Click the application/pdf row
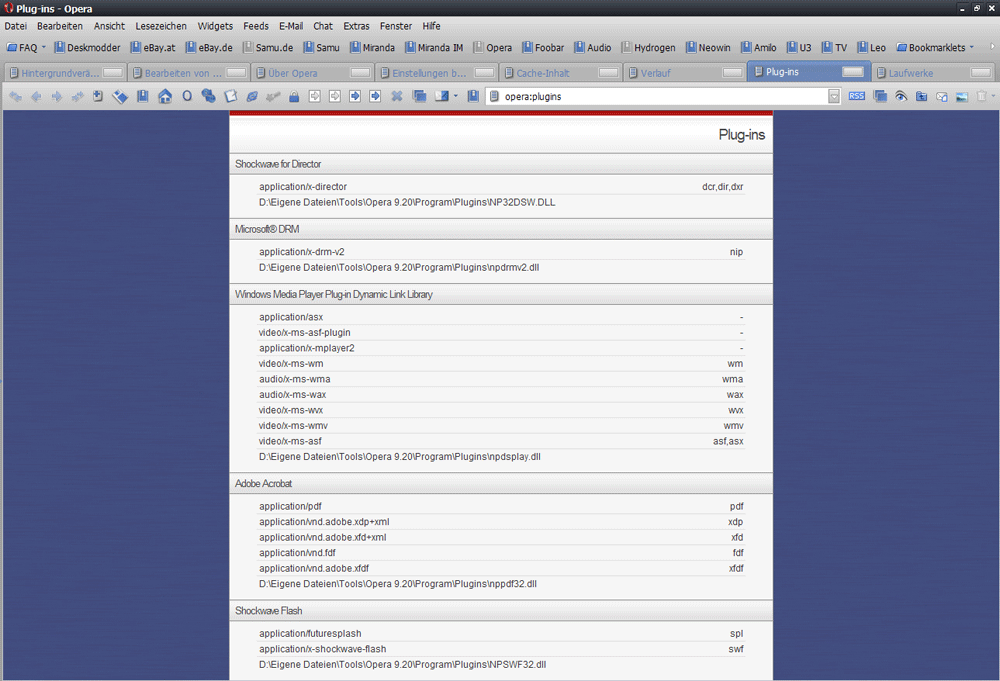 click(x=501, y=506)
